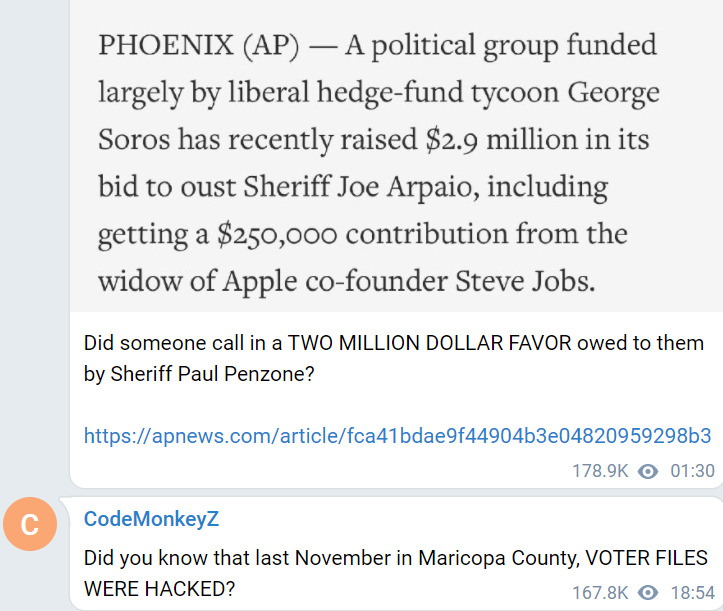Click the $250,000 contribution line in image
The height and width of the screenshot is (611, 723).
click(362, 234)
